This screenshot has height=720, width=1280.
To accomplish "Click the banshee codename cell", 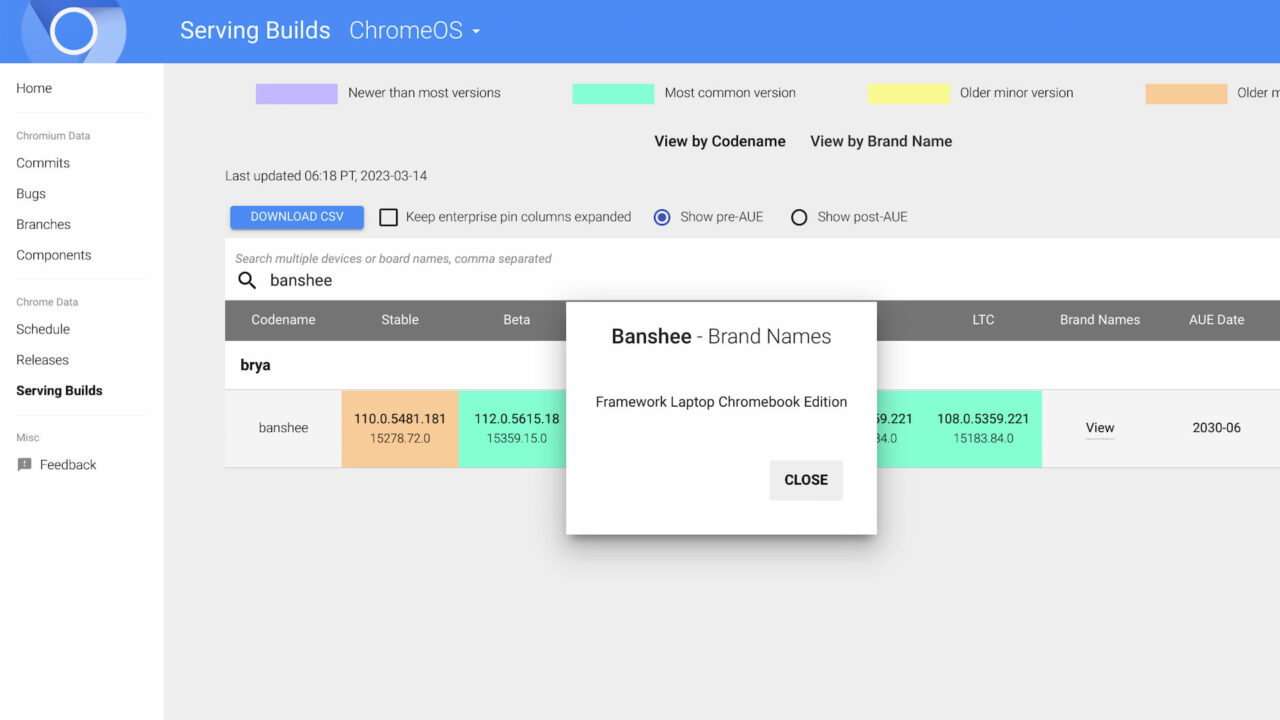I will tap(283, 428).
